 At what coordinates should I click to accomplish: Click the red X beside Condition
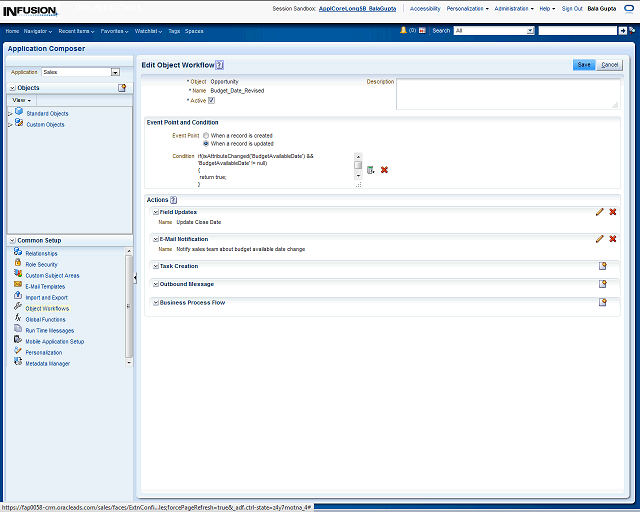(384, 170)
